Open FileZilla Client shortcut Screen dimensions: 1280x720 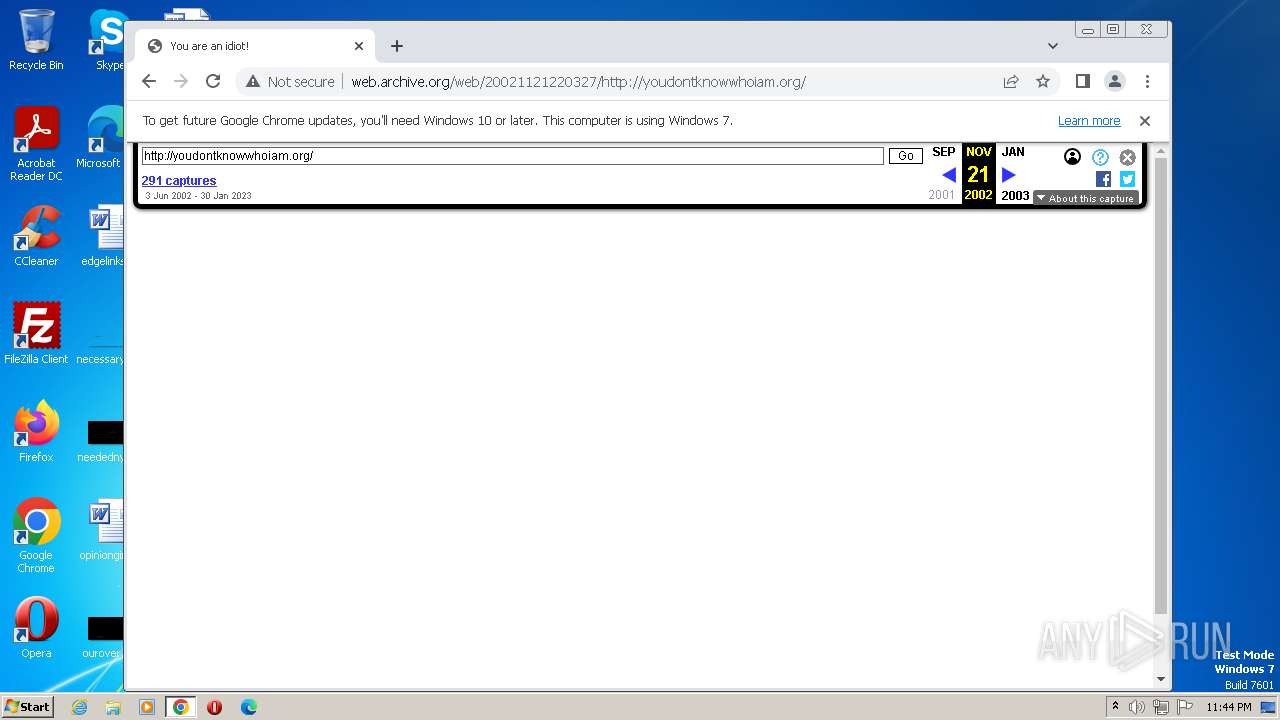(x=36, y=334)
